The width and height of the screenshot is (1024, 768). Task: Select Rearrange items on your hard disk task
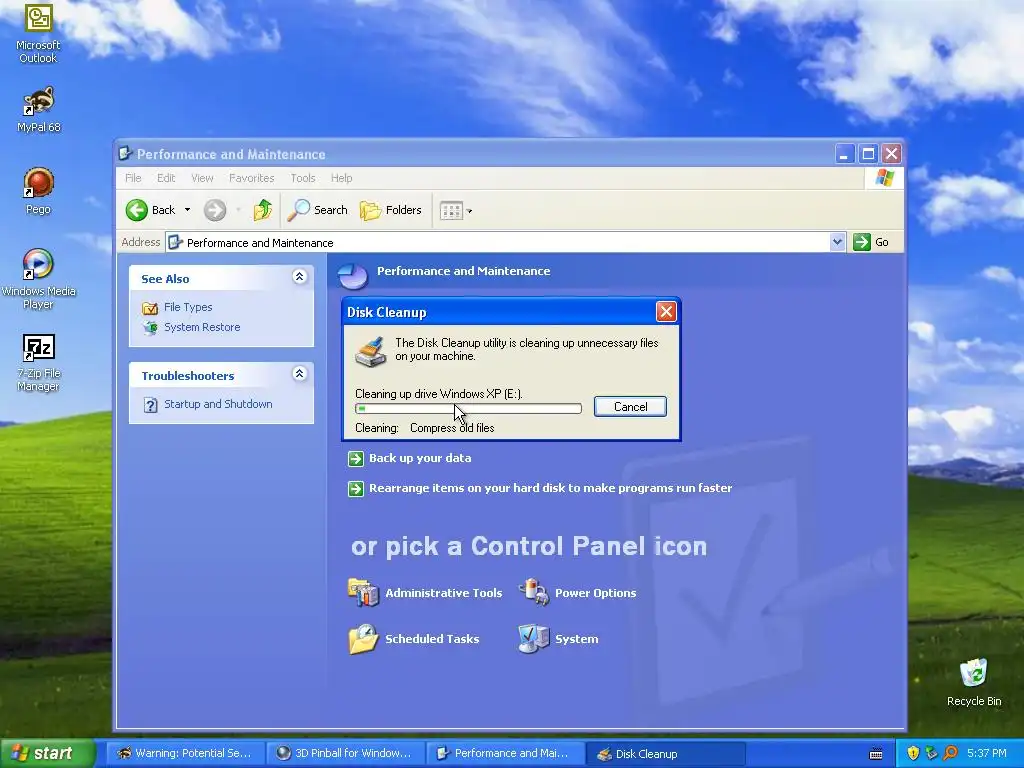tap(551, 488)
